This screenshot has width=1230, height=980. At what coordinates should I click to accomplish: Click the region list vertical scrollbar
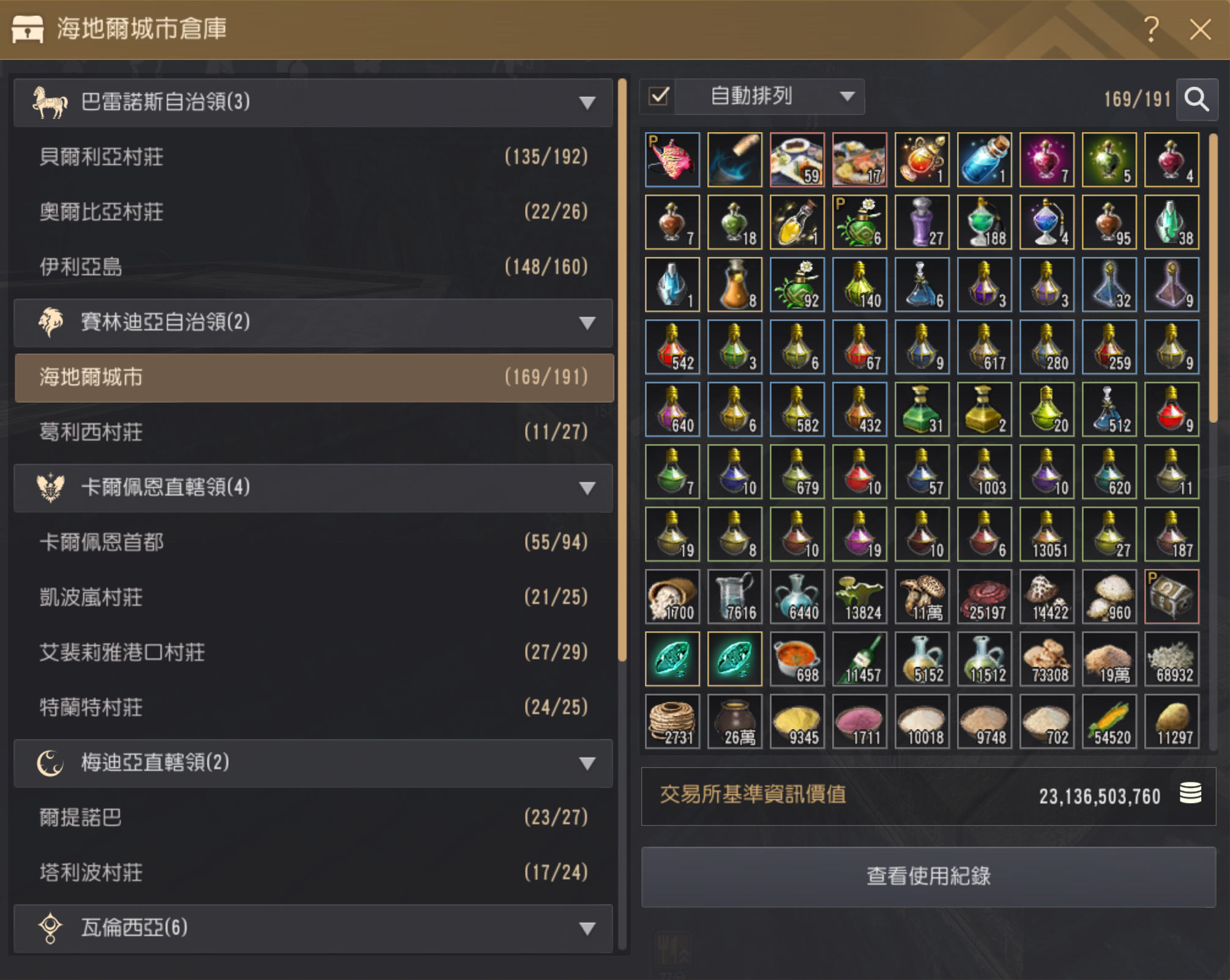tap(622, 369)
